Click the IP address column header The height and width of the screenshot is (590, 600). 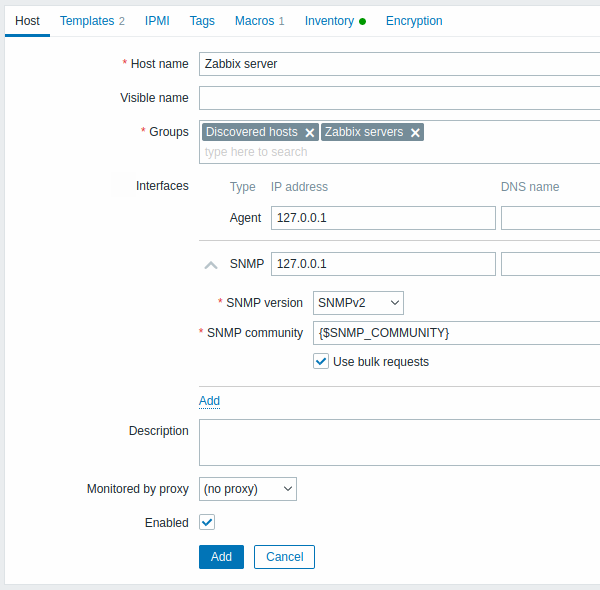point(299,187)
